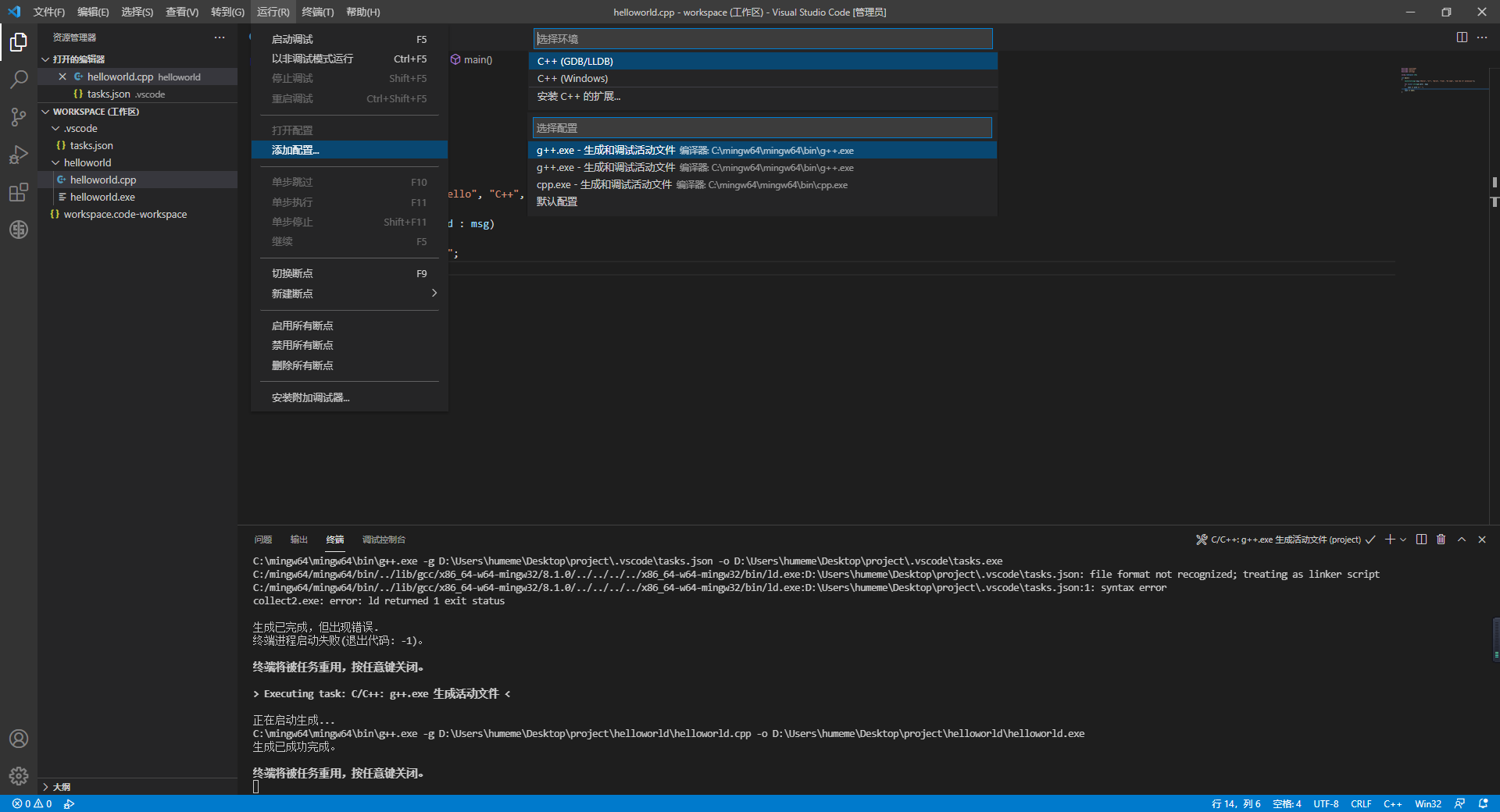Switch to the 输出 panel tab
The height and width of the screenshot is (812, 1500).
299,540
